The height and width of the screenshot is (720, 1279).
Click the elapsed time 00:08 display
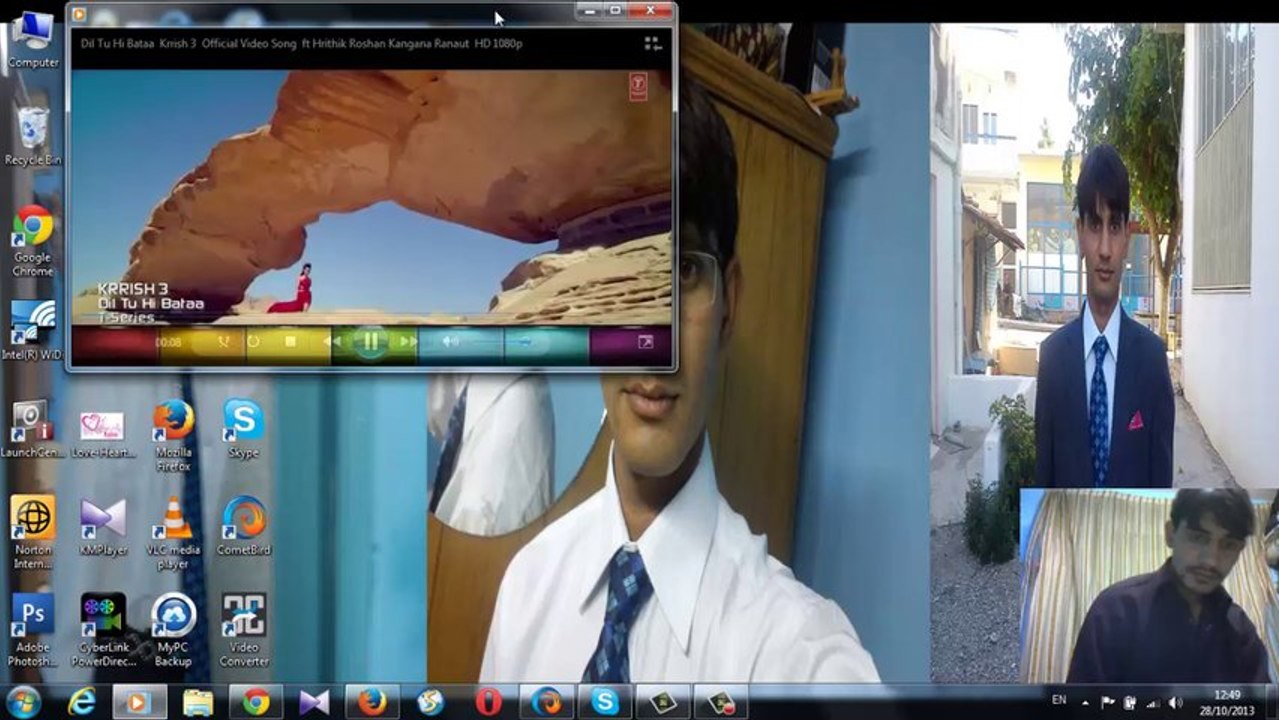(x=169, y=342)
